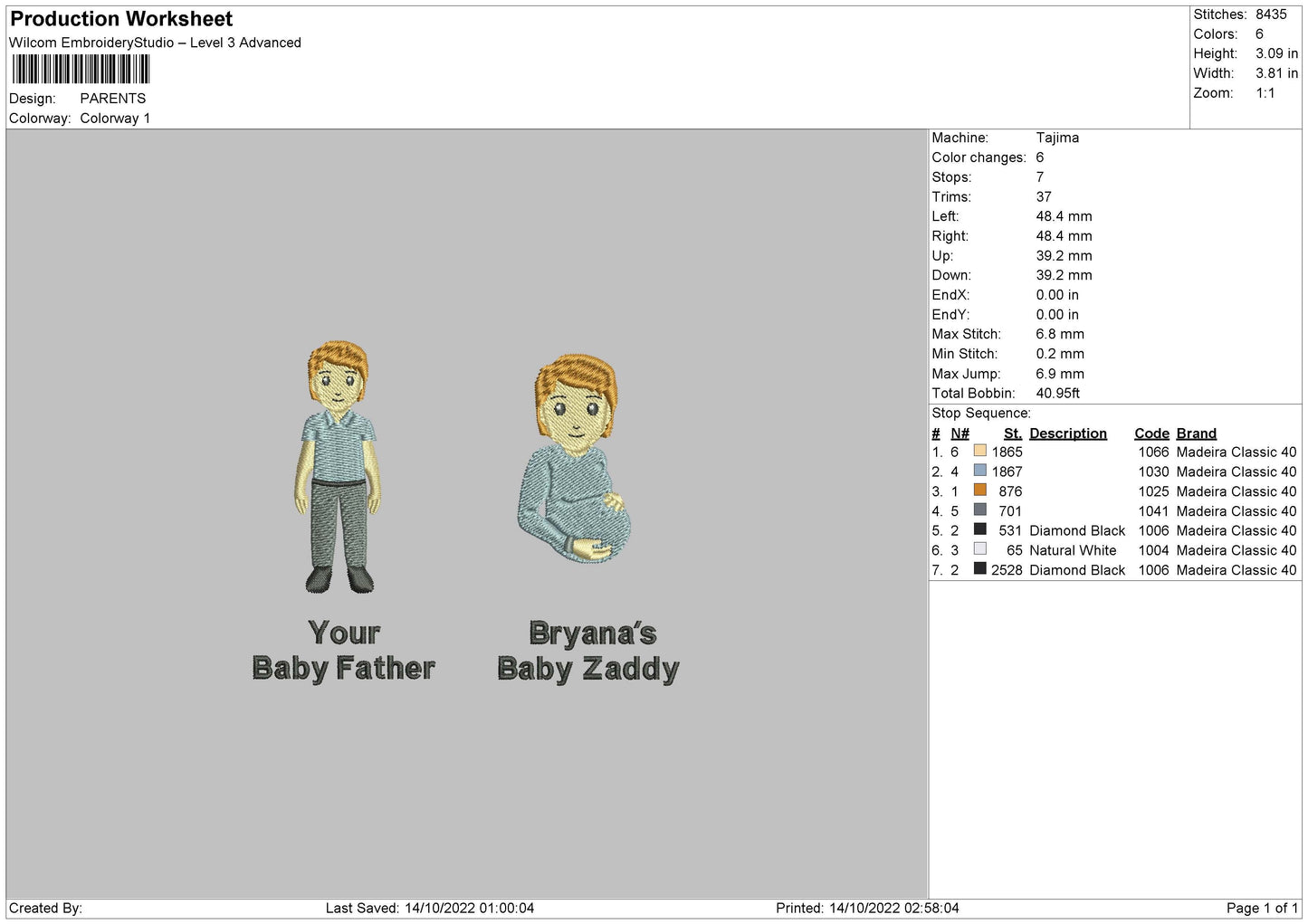The image size is (1308, 924).
Task: Click the Max Jump value 6.9 mm
Action: coord(1060,374)
